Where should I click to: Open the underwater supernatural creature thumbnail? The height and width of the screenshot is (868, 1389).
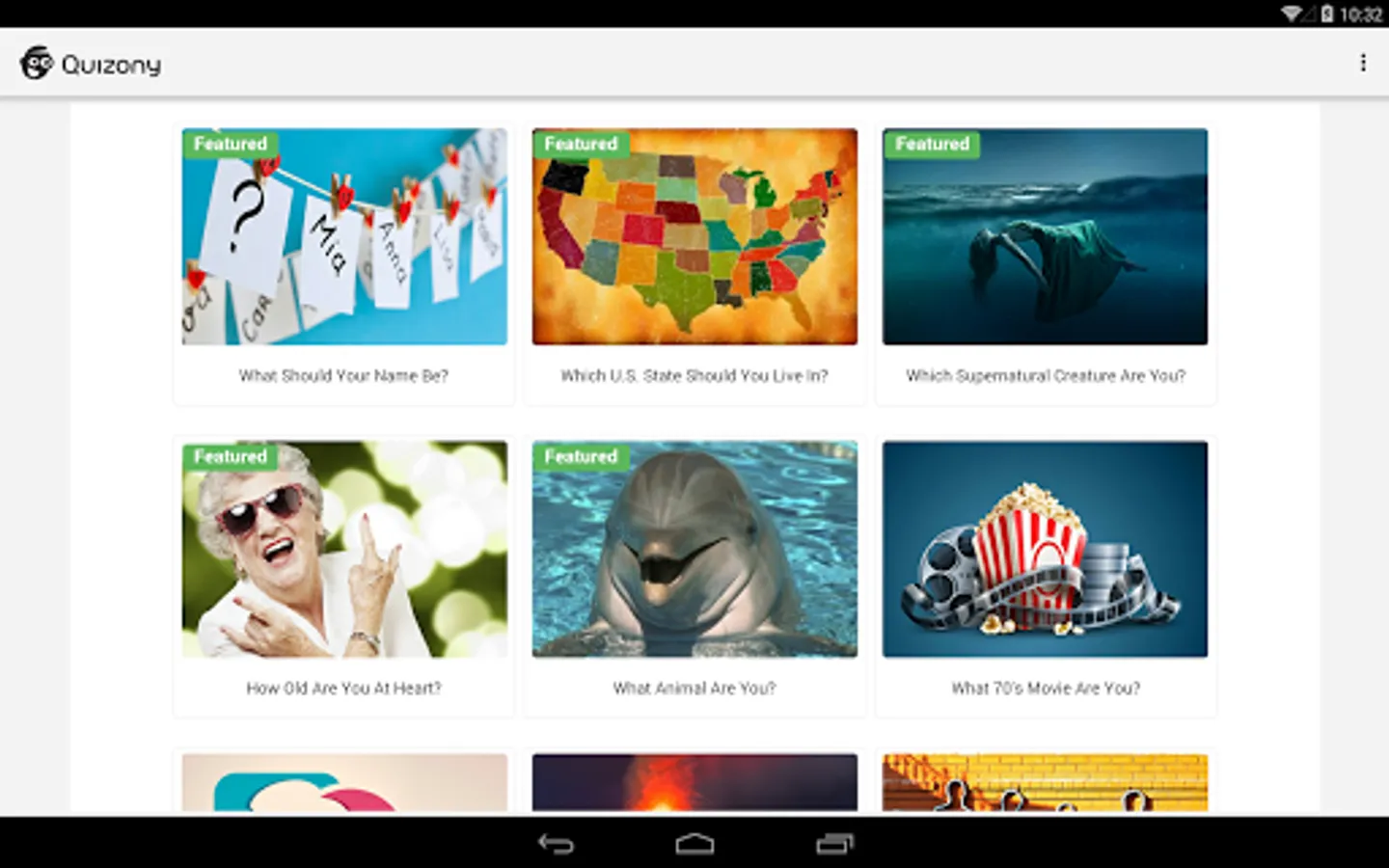pos(1045,236)
